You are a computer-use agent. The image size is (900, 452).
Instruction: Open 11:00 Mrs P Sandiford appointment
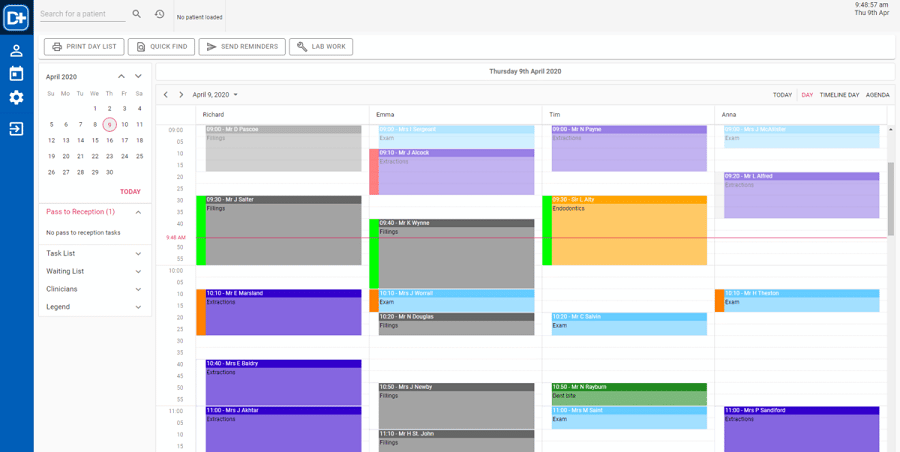pos(801,429)
